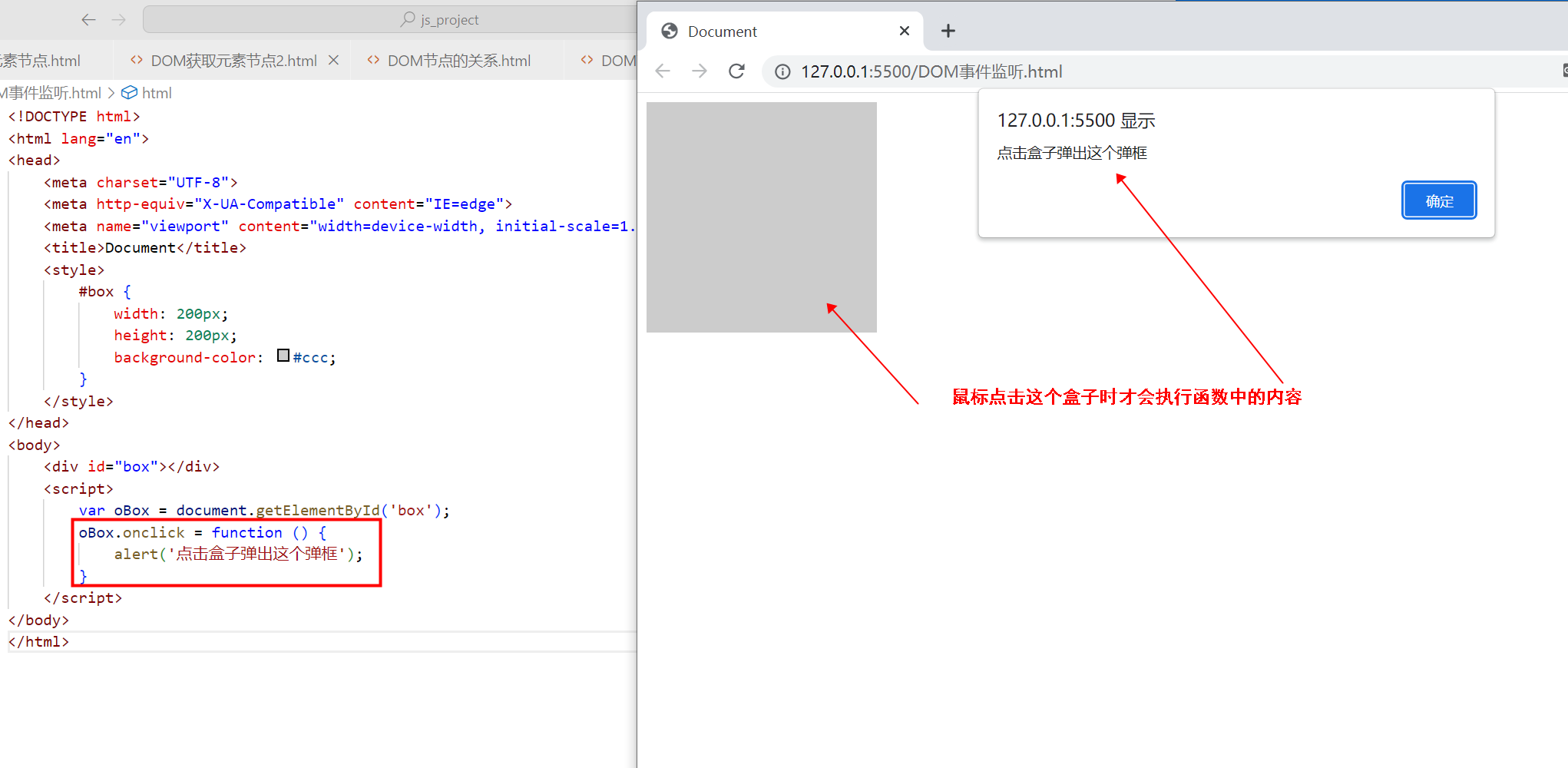Screen dimensions: 1568x768
Task: Click the closing </script> tag line
Action: click(83, 598)
